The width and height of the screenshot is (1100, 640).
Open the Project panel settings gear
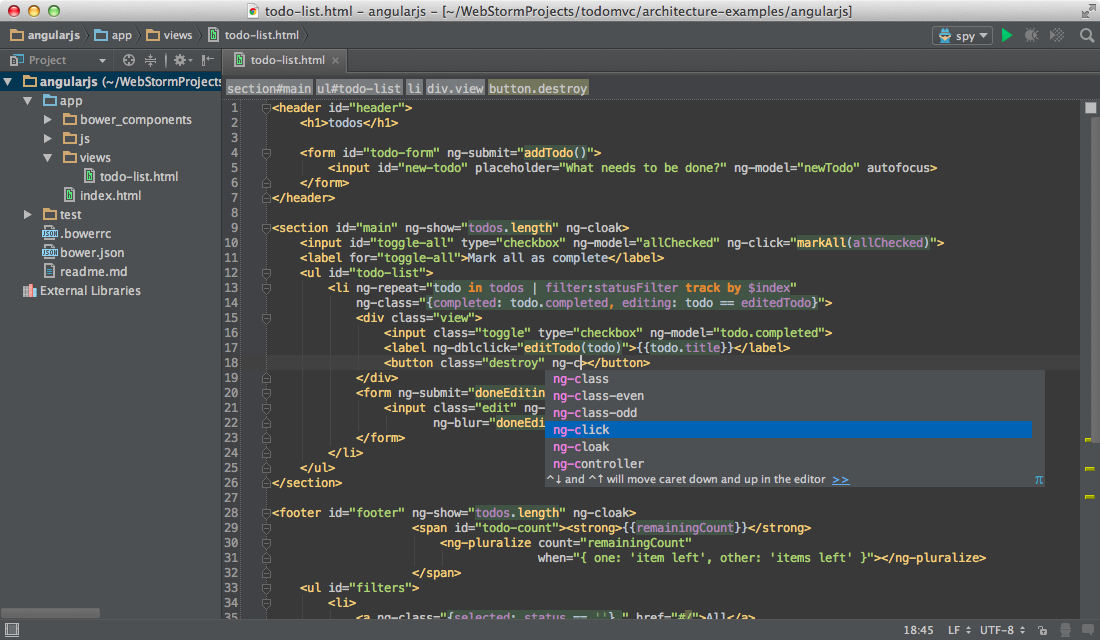pos(181,61)
